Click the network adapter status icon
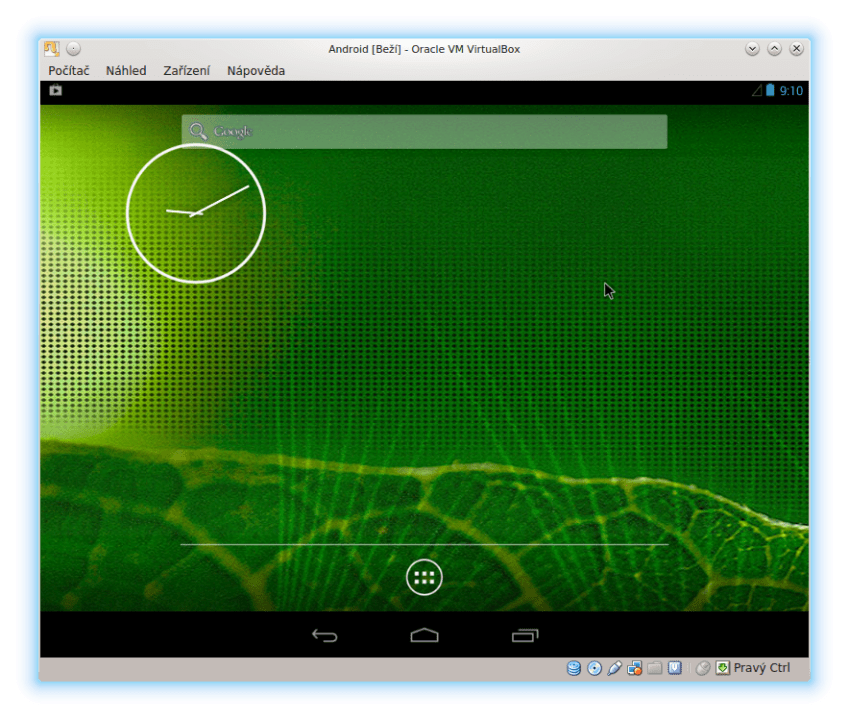 (635, 668)
